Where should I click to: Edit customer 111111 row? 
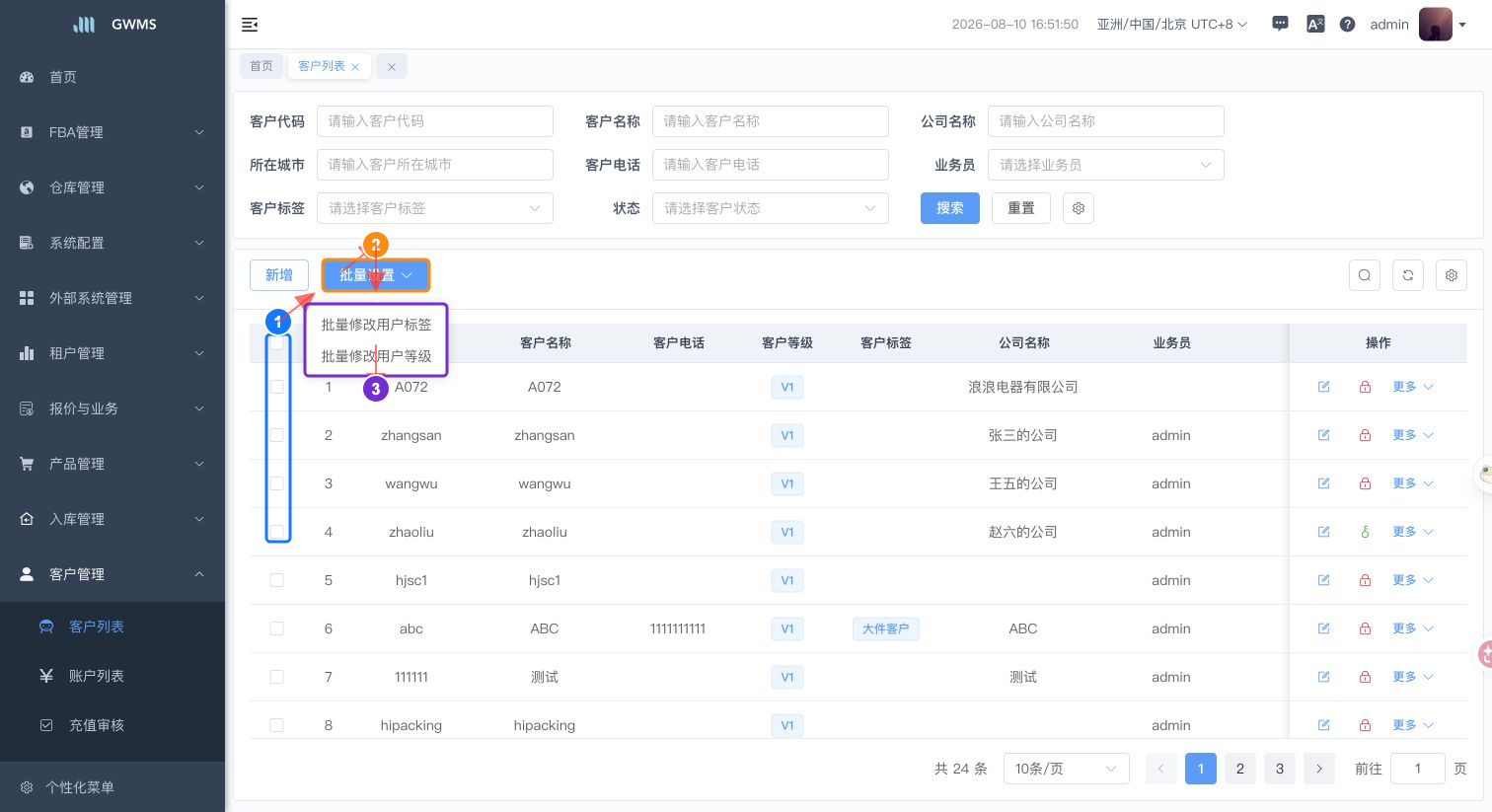point(1324,677)
